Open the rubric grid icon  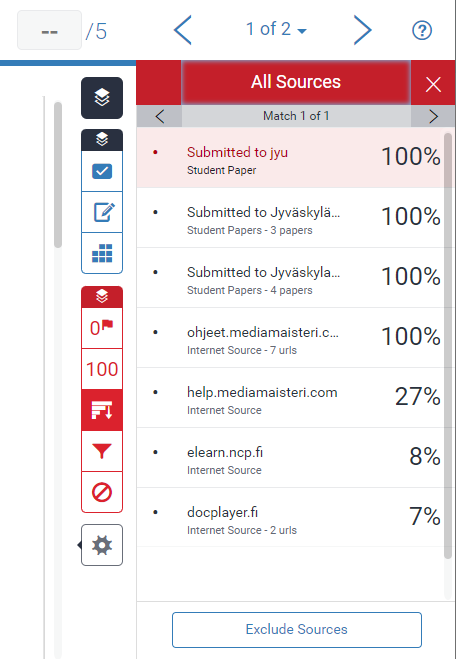(102, 253)
